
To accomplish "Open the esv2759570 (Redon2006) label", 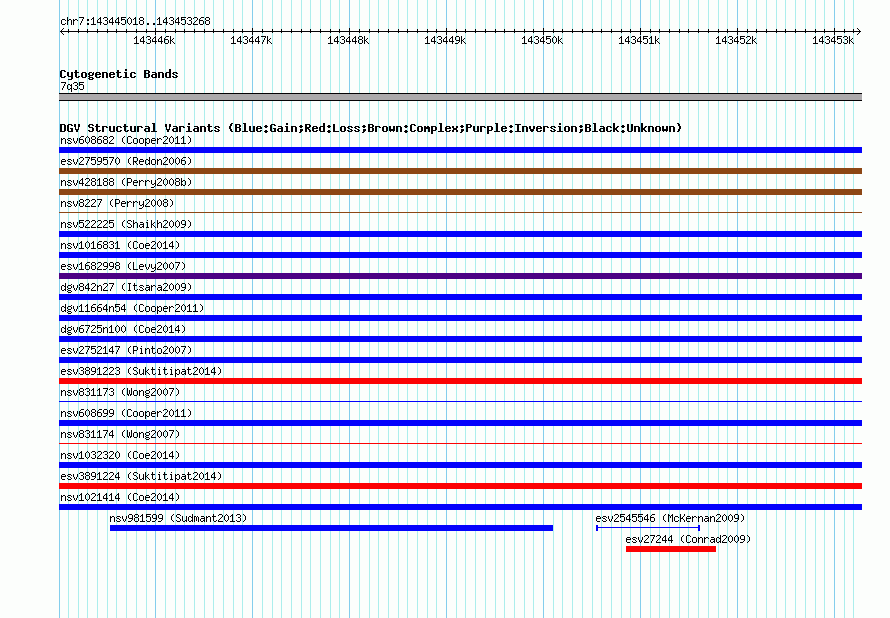I will (x=126, y=161).
